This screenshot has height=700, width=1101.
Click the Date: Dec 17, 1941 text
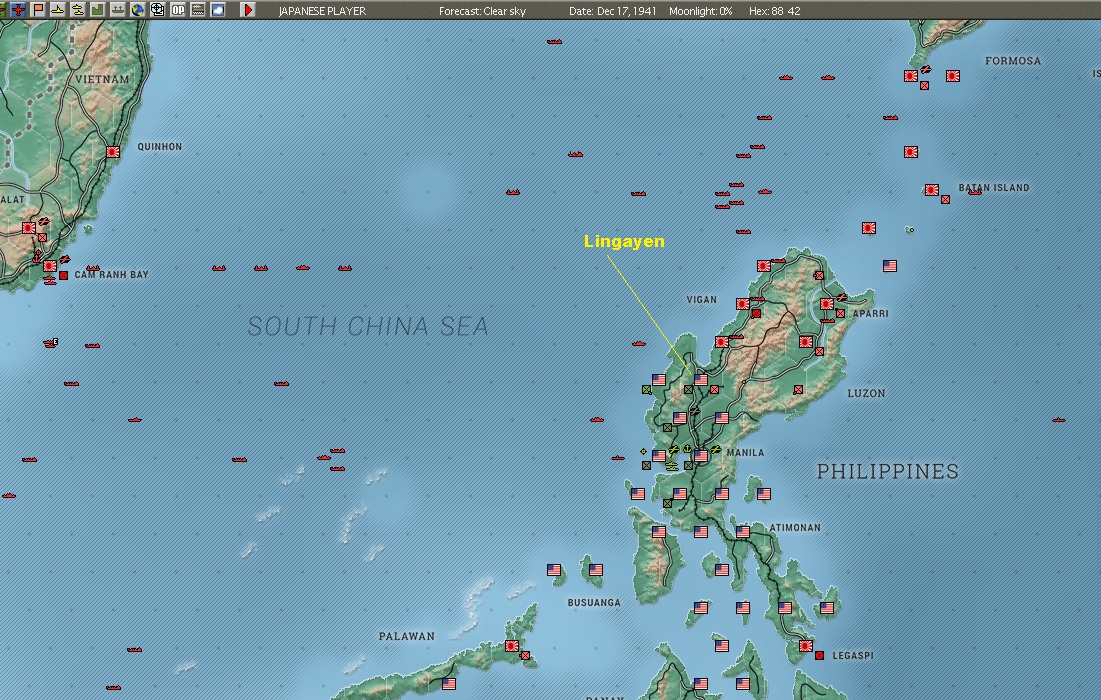point(613,11)
